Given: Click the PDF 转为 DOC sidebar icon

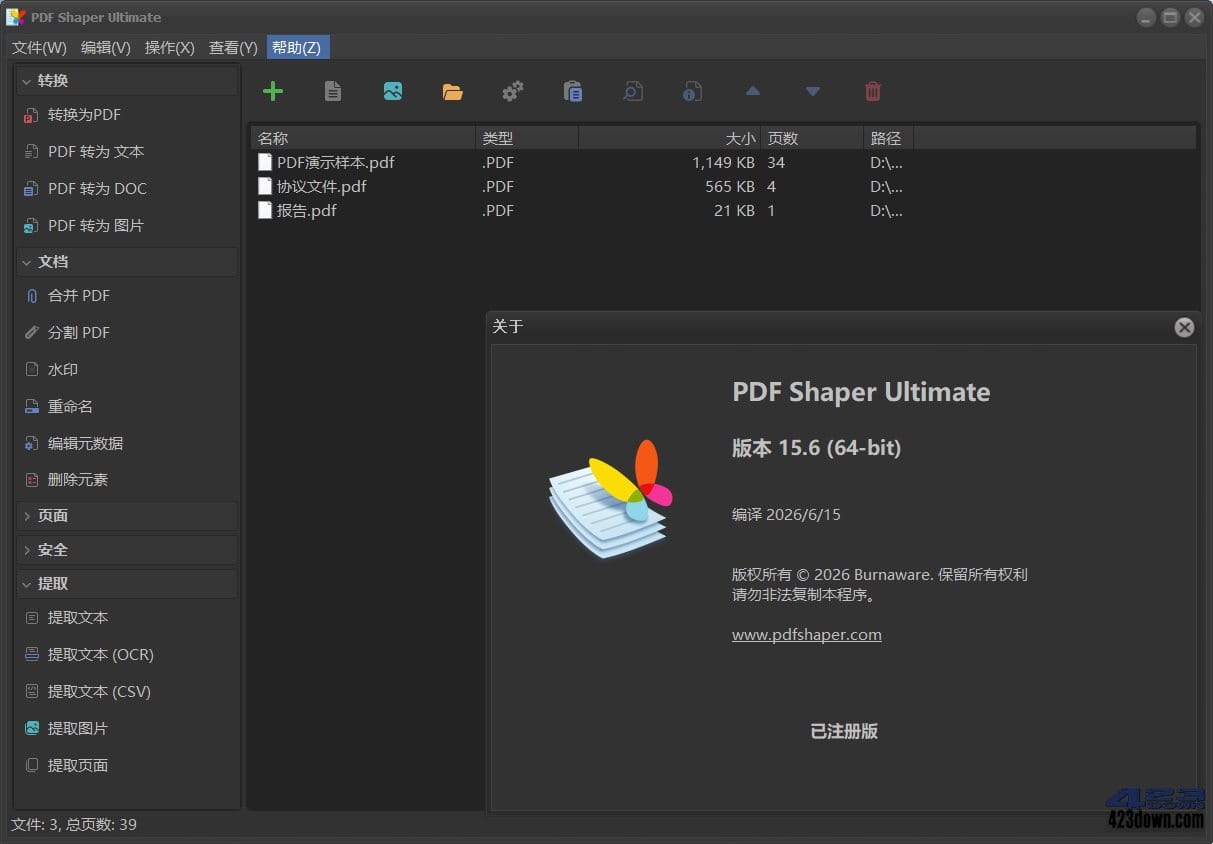Looking at the screenshot, I should pyautogui.click(x=31, y=189).
